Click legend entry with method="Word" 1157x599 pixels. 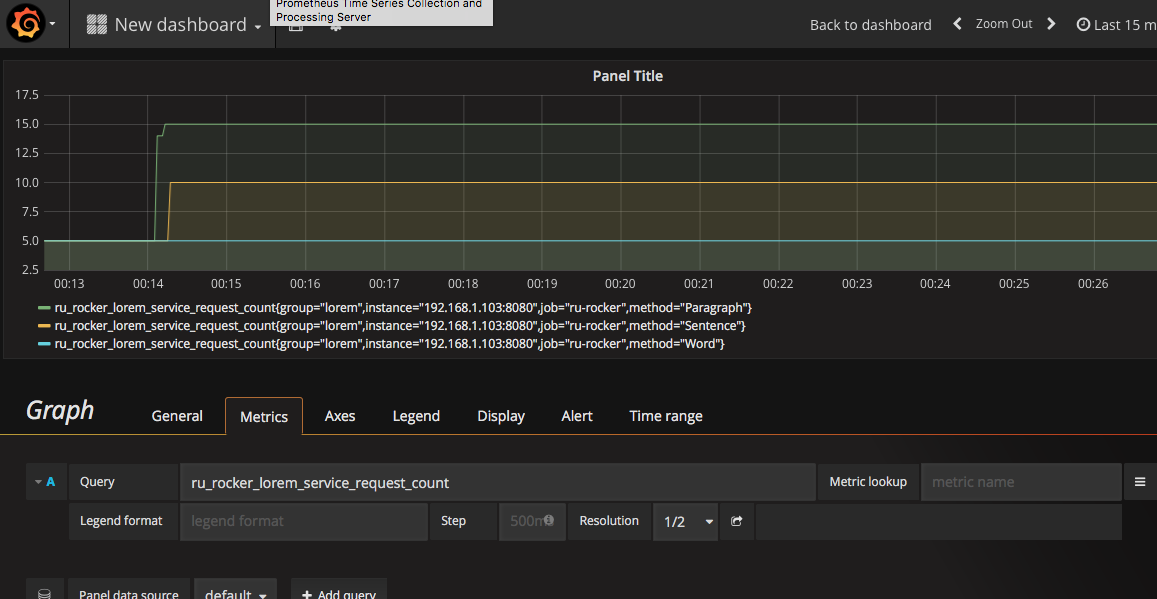(x=390, y=344)
